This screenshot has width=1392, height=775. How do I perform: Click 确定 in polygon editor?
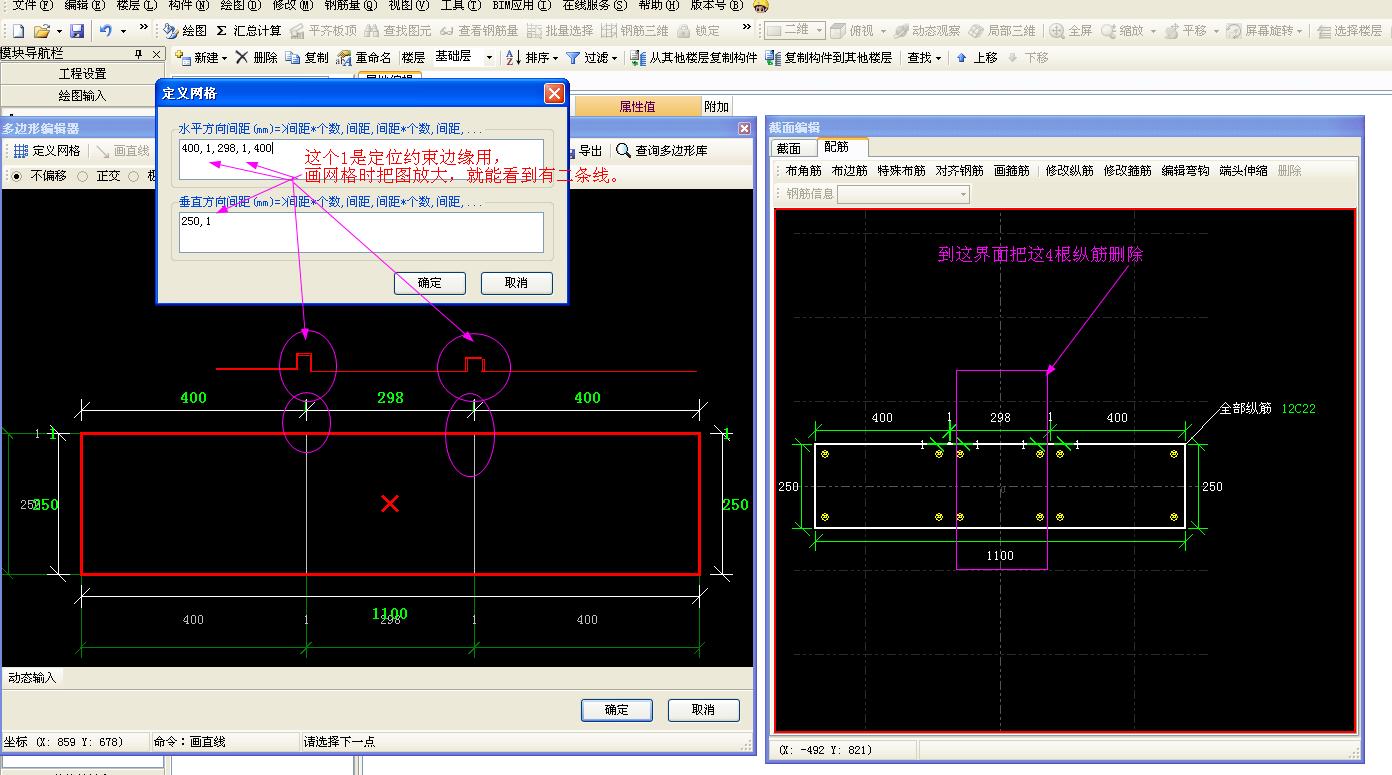(x=617, y=710)
